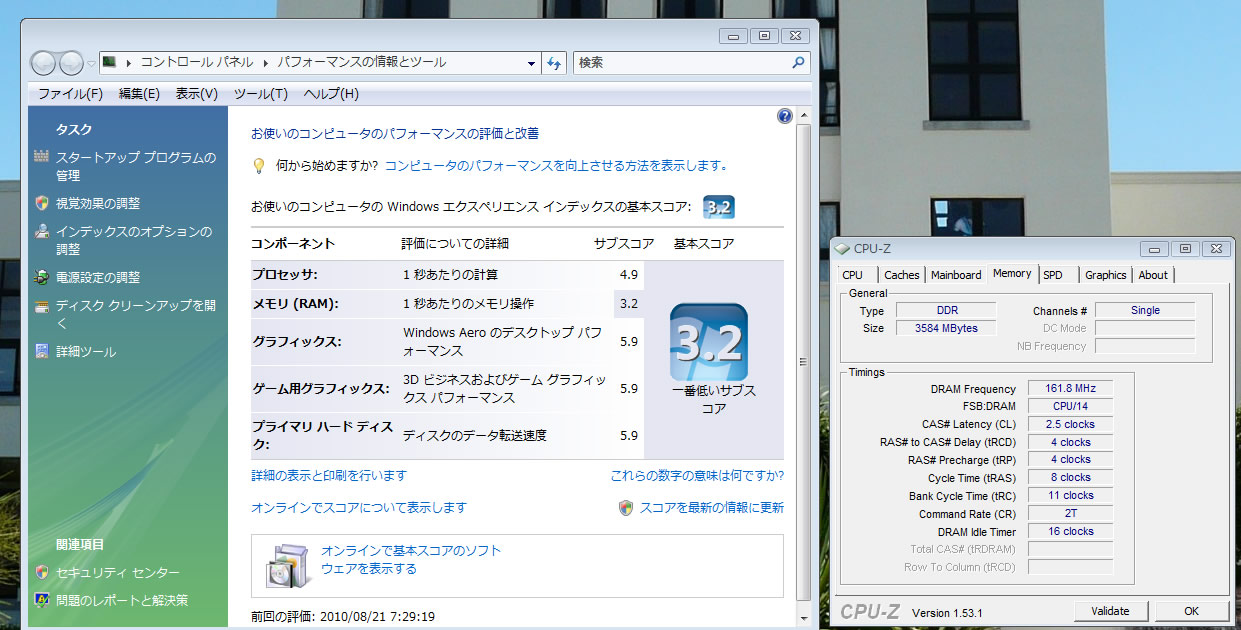
Task: Click the shield icon next to 視覚効果の調整
Action: [x=41, y=203]
